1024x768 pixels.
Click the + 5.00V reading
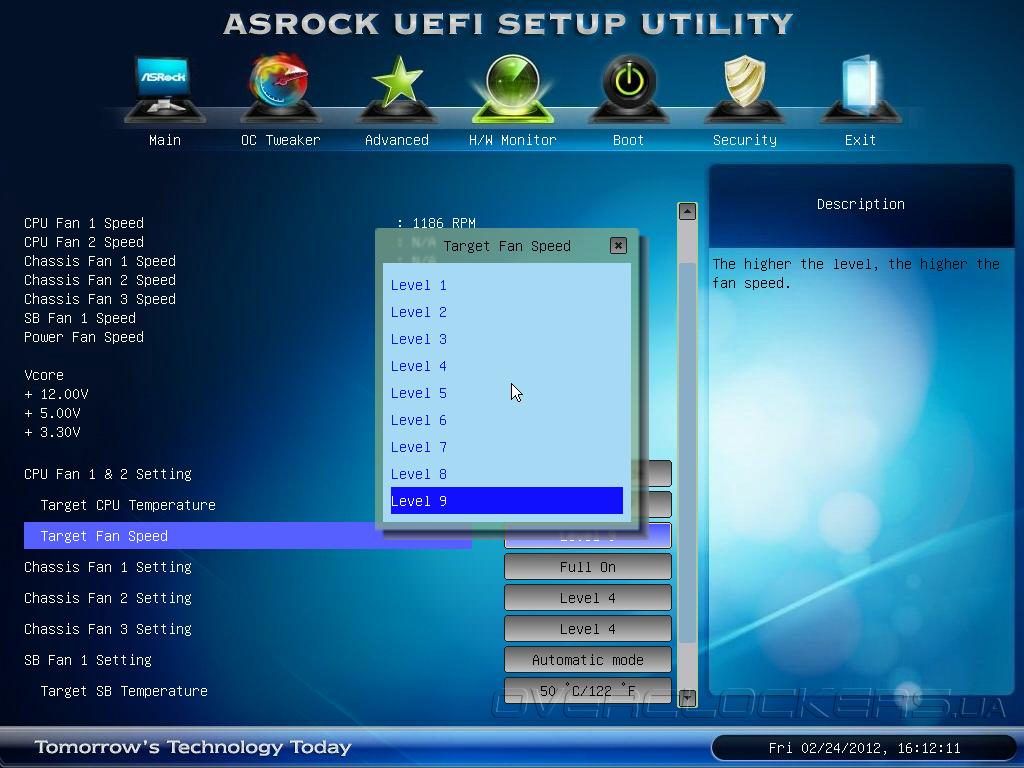click(52, 413)
